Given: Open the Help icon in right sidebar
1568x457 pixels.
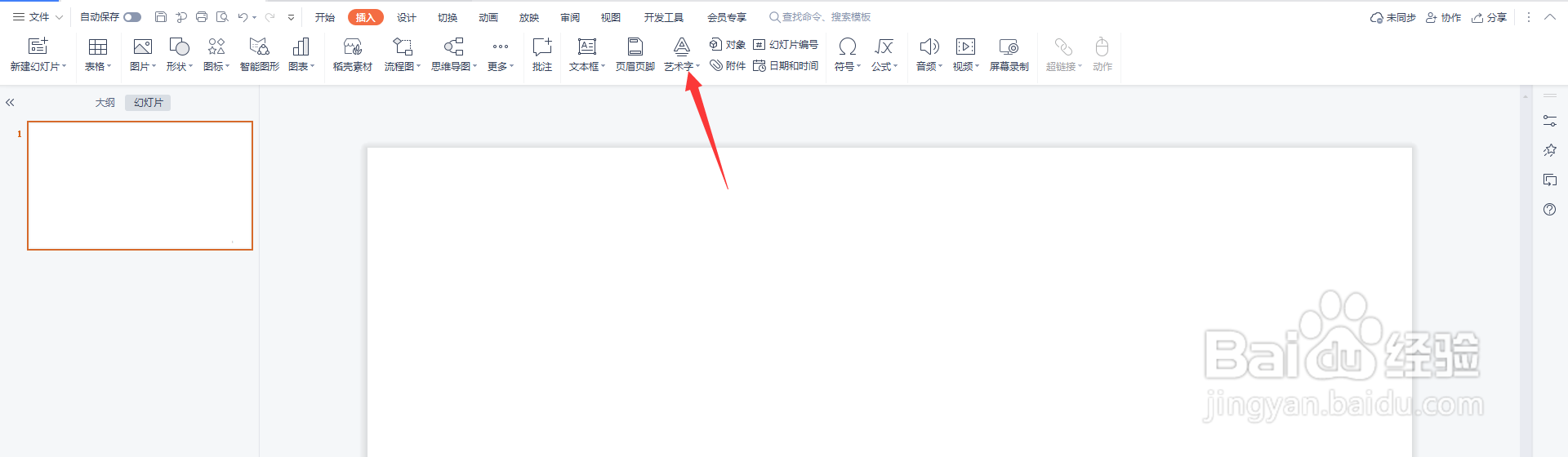Looking at the screenshot, I should pos(1550,210).
